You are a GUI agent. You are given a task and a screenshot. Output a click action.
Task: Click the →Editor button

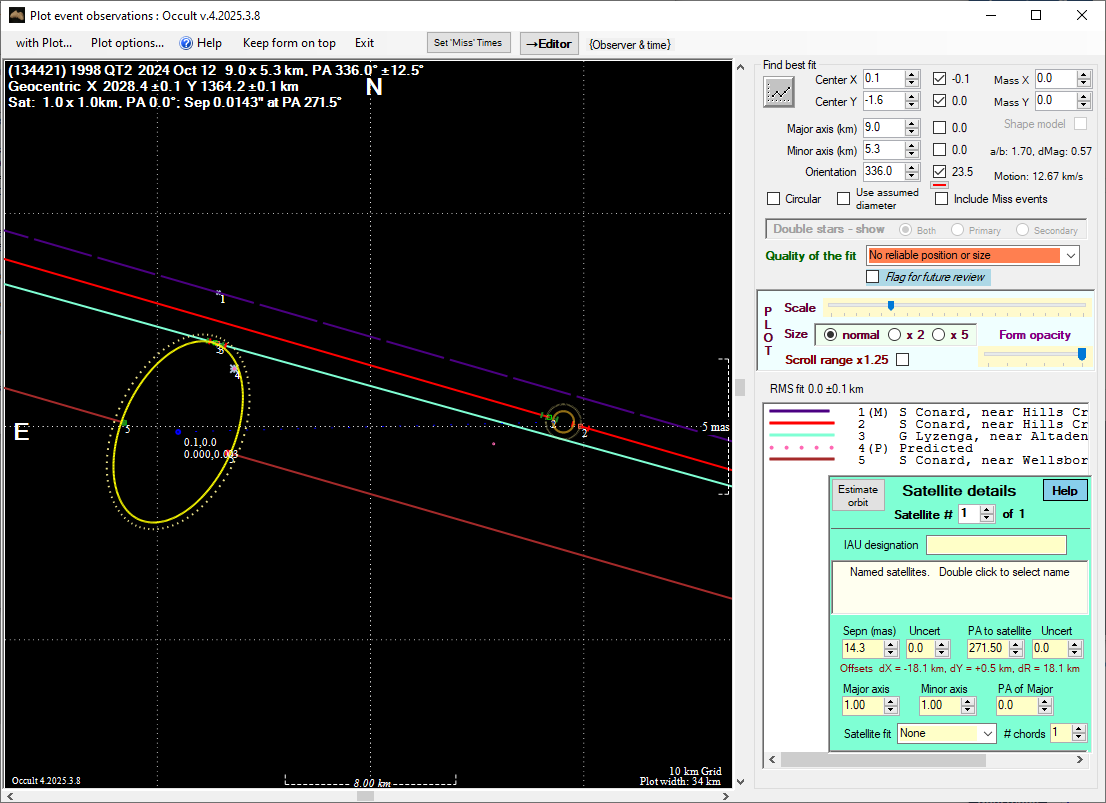[549, 44]
